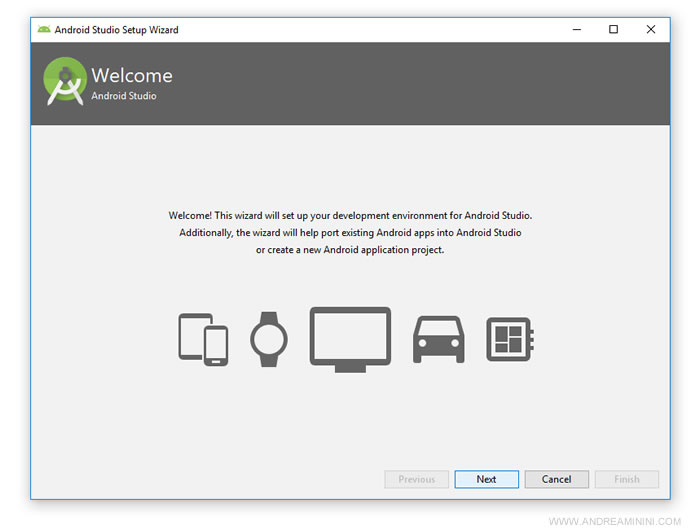
Task: Click the Android Studio Setup Wizard title text
Action: (x=117, y=30)
